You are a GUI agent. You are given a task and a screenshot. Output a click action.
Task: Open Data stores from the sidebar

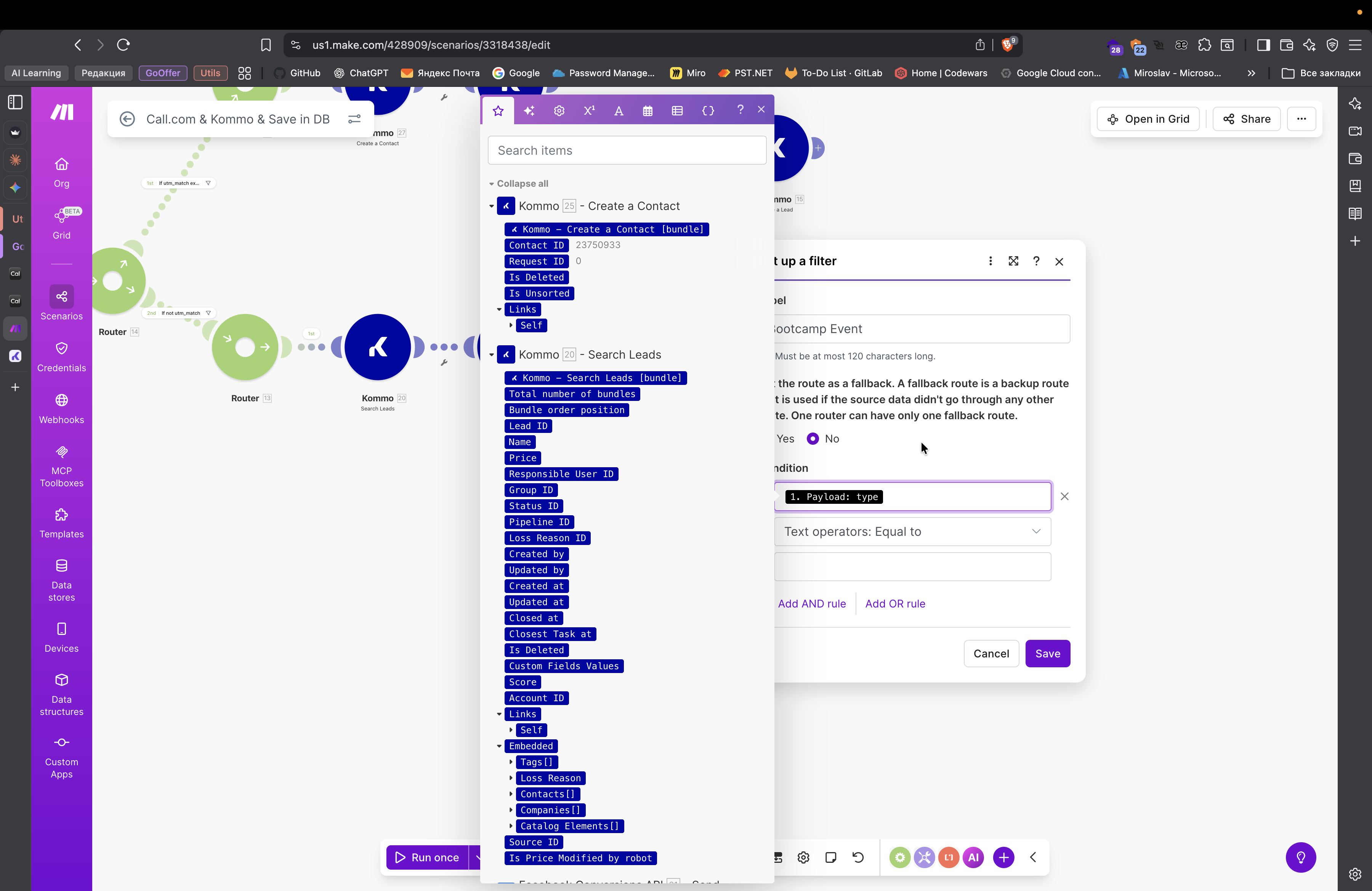(62, 580)
